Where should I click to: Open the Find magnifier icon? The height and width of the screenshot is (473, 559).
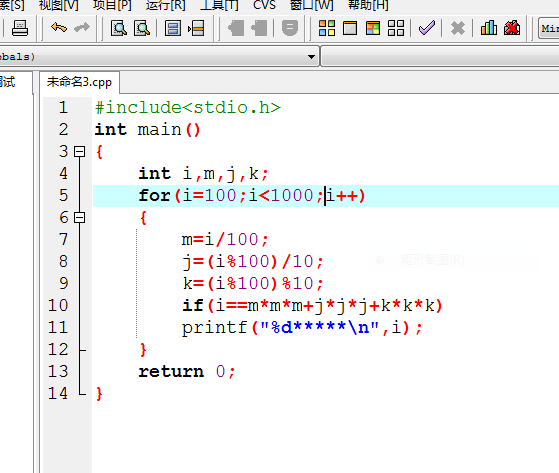(x=119, y=28)
